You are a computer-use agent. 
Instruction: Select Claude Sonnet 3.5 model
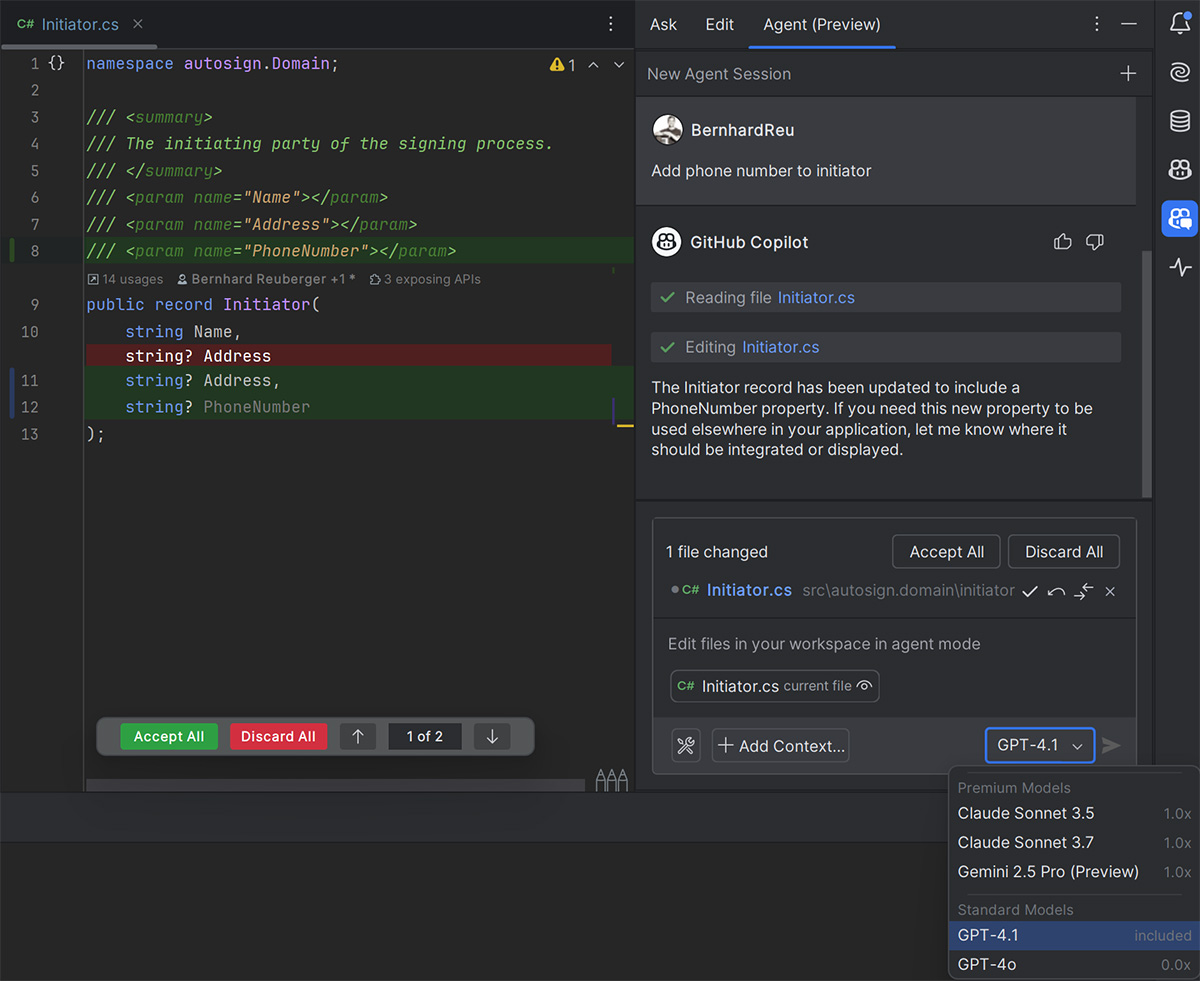[1074, 813]
